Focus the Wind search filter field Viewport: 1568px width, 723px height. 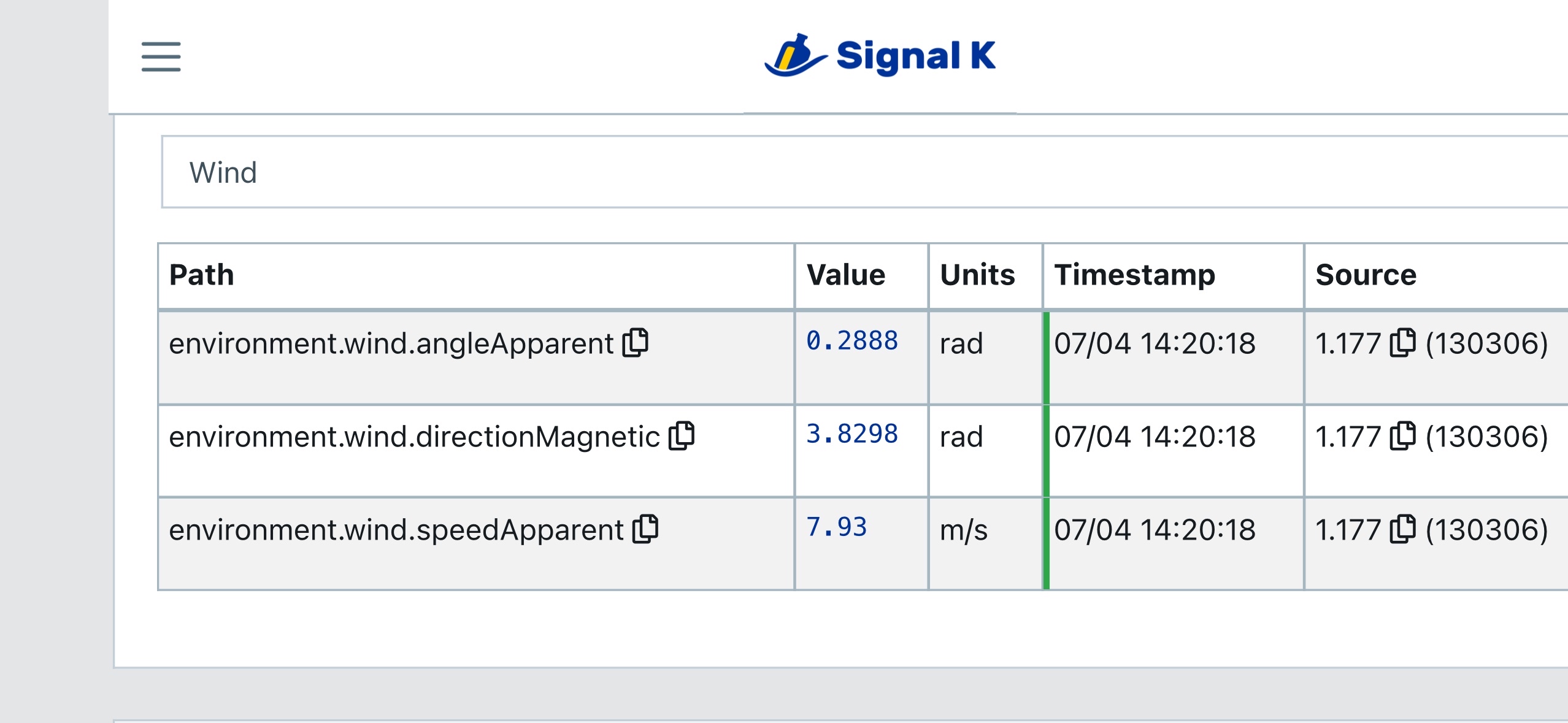point(859,172)
